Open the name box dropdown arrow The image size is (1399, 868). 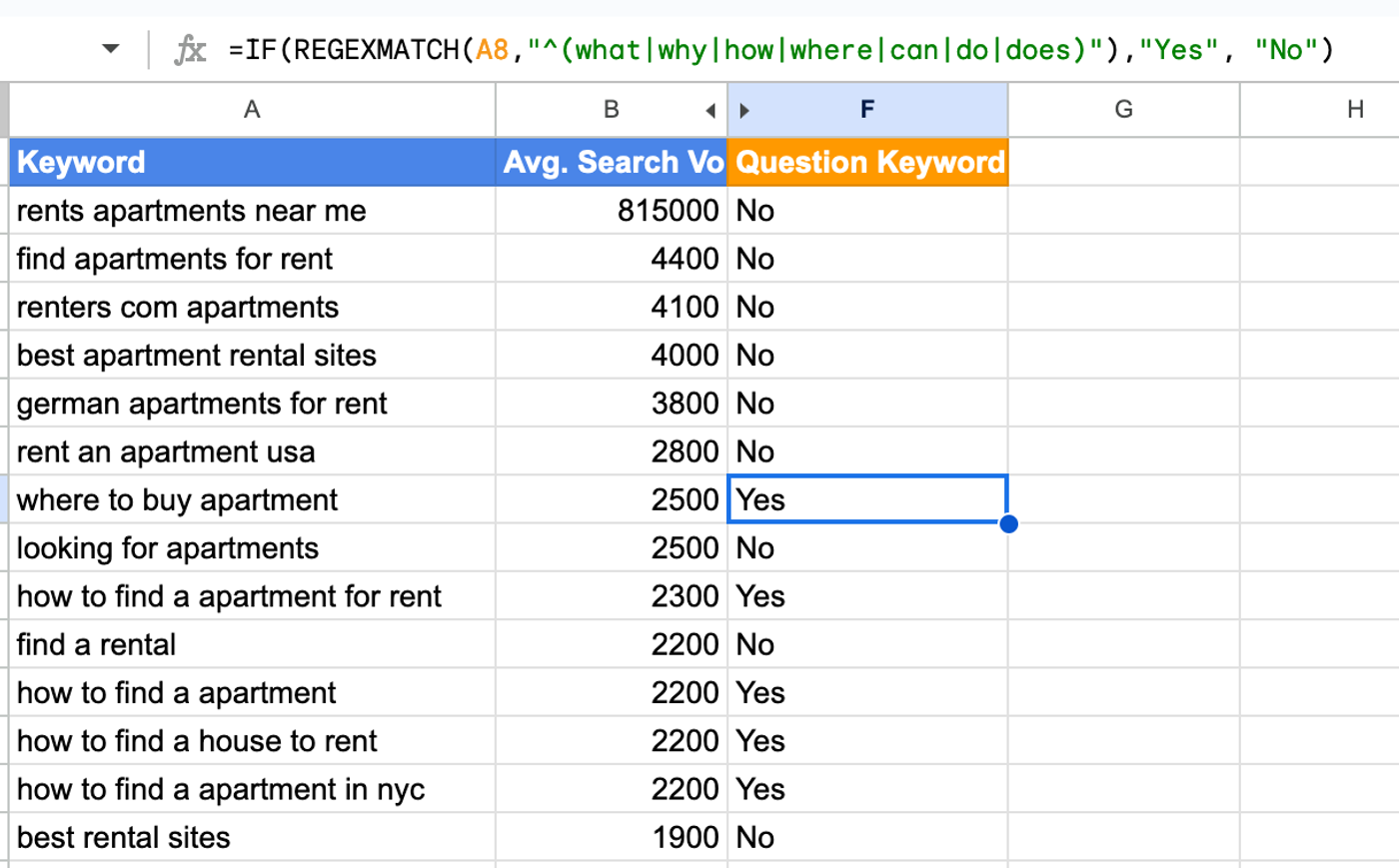111,47
